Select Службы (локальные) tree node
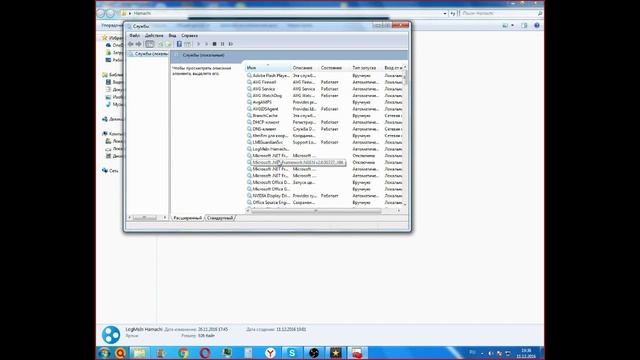The height and width of the screenshot is (360, 640). click(148, 54)
